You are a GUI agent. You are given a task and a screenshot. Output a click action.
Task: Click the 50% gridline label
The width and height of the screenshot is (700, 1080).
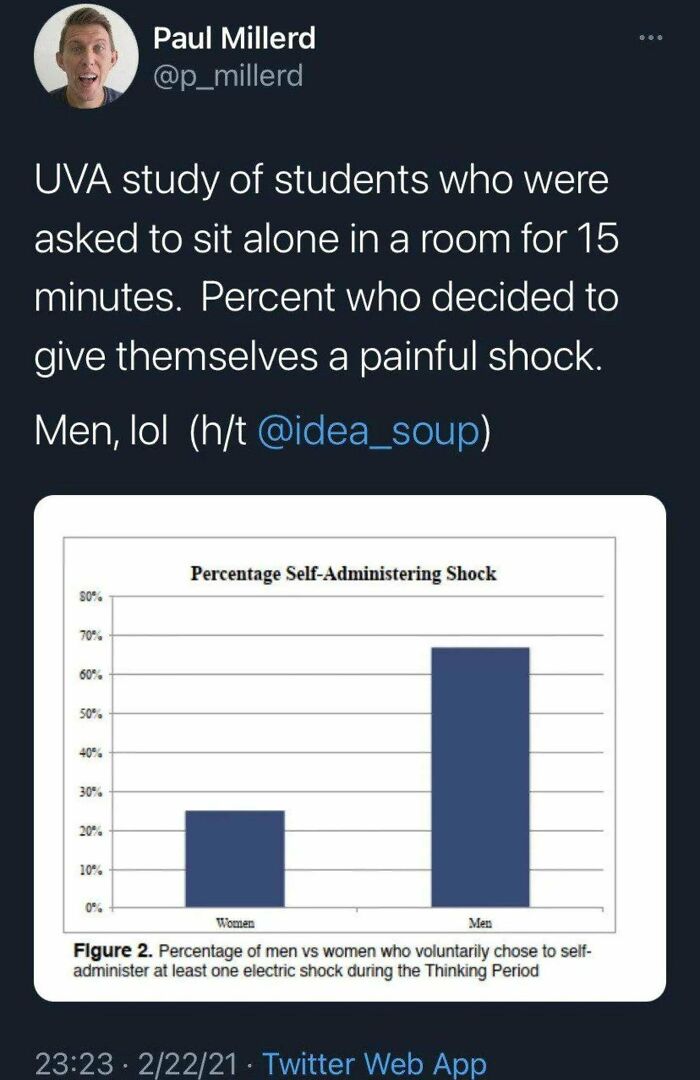pyautogui.click(x=91, y=714)
